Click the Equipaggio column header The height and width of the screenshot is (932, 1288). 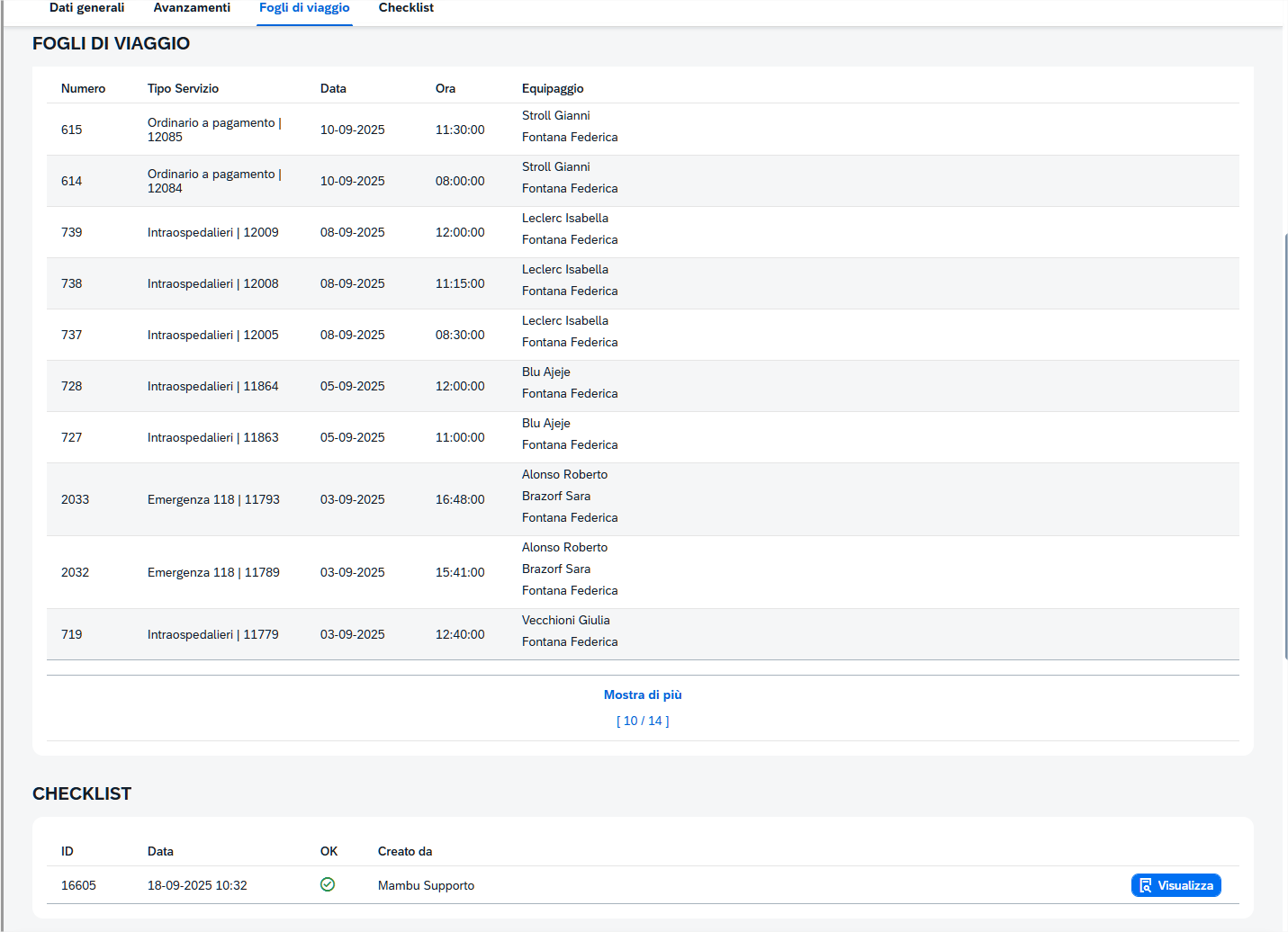[x=553, y=88]
